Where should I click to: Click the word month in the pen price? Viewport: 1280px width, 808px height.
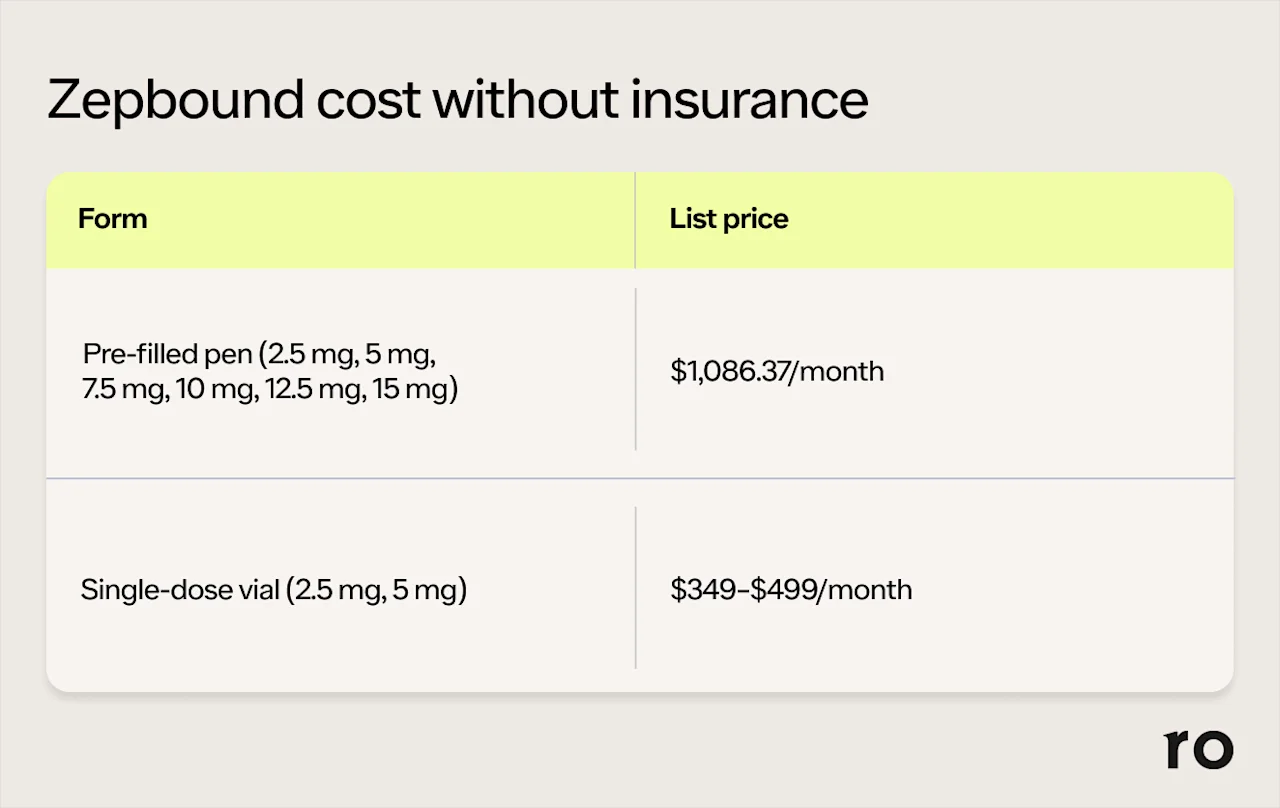[842, 372]
